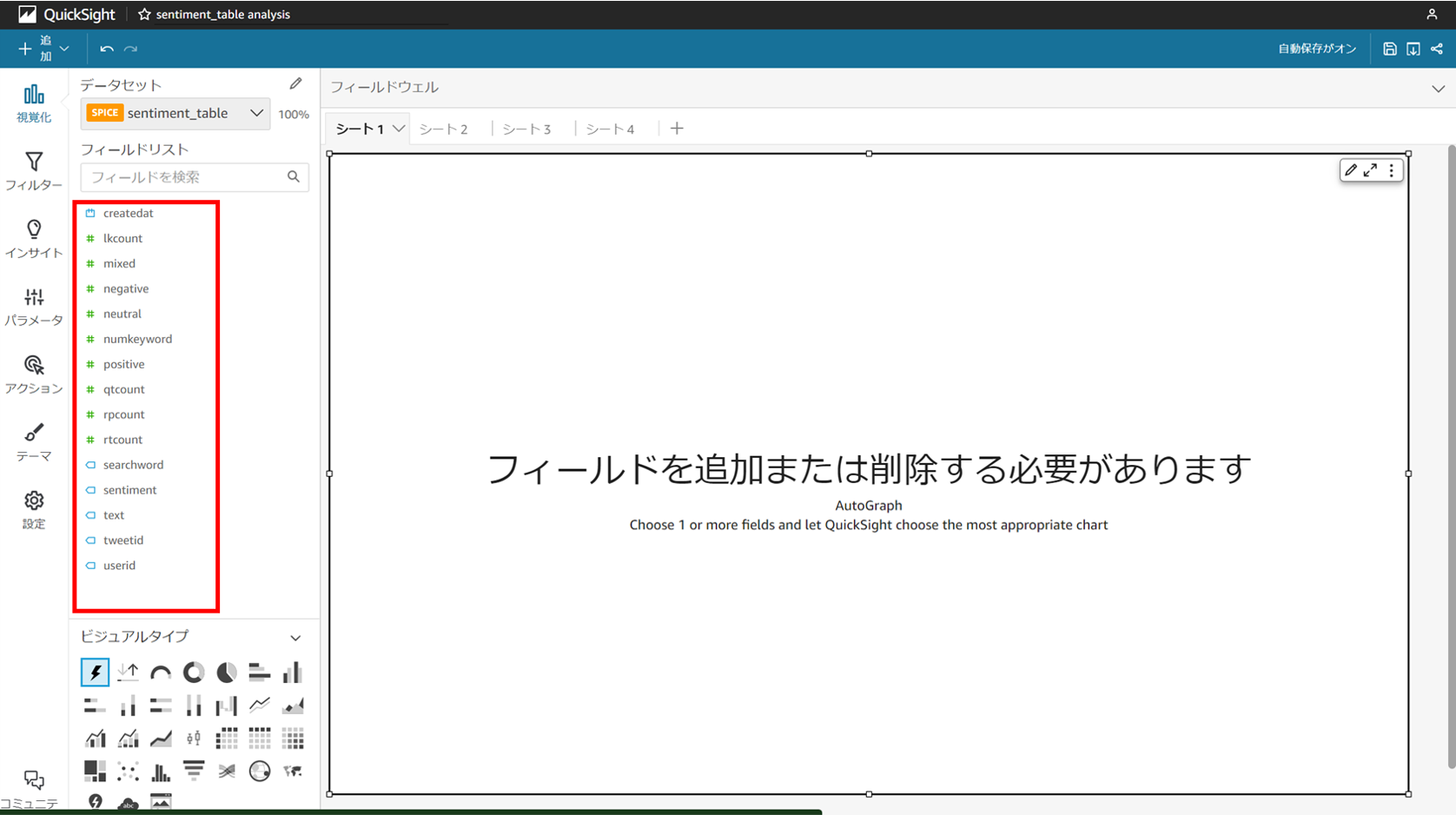Collapse the フィールドウェル panel
This screenshot has height=815, width=1456.
pos(1439,87)
